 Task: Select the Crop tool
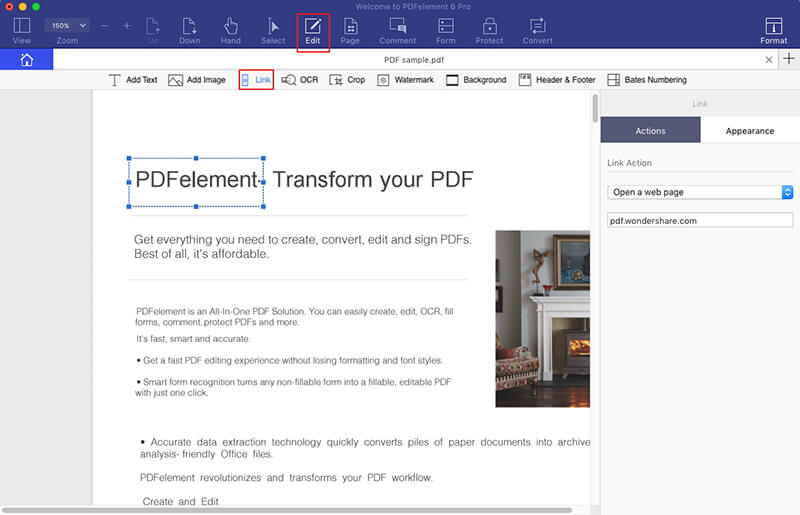347,80
